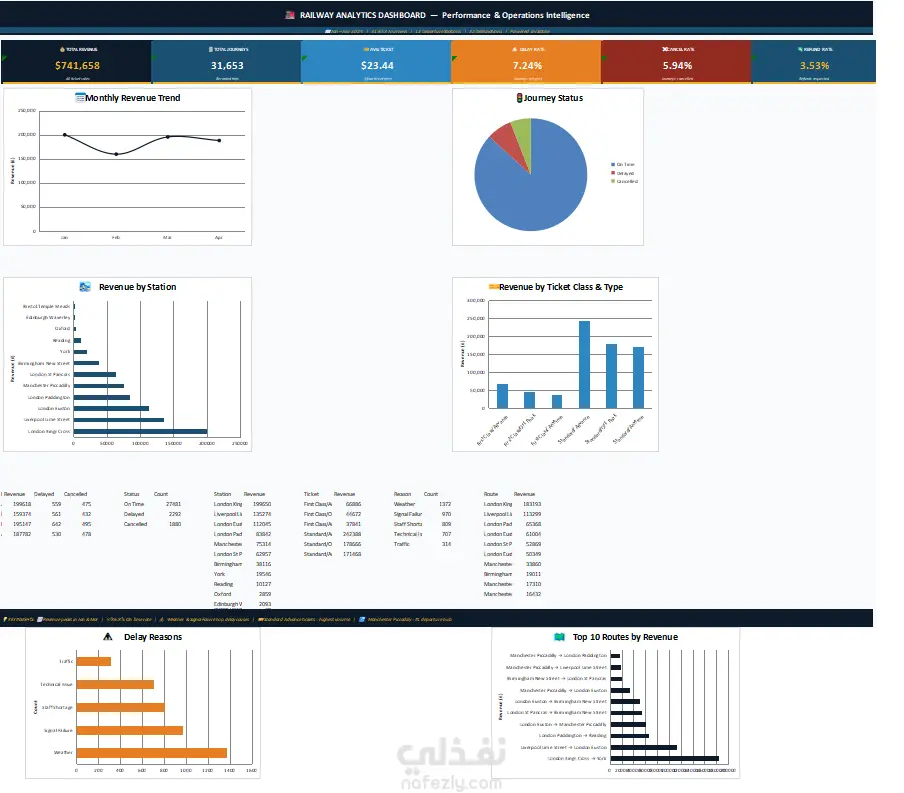This screenshot has height=793, width=904.
Task: Click the Cancelled legend swatch
Action: tap(613, 181)
